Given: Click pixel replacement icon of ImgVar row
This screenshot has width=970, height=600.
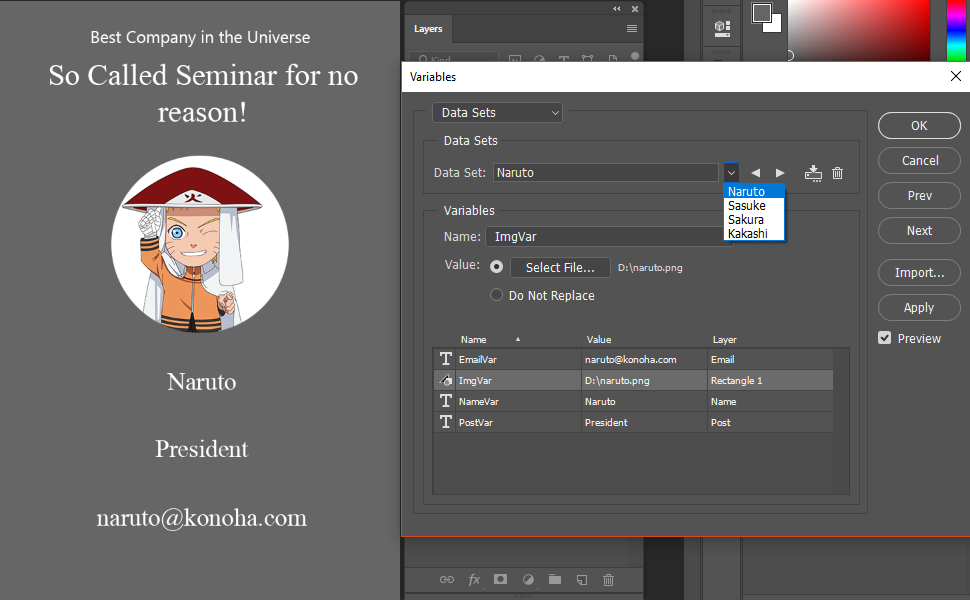Looking at the screenshot, I should (445, 380).
